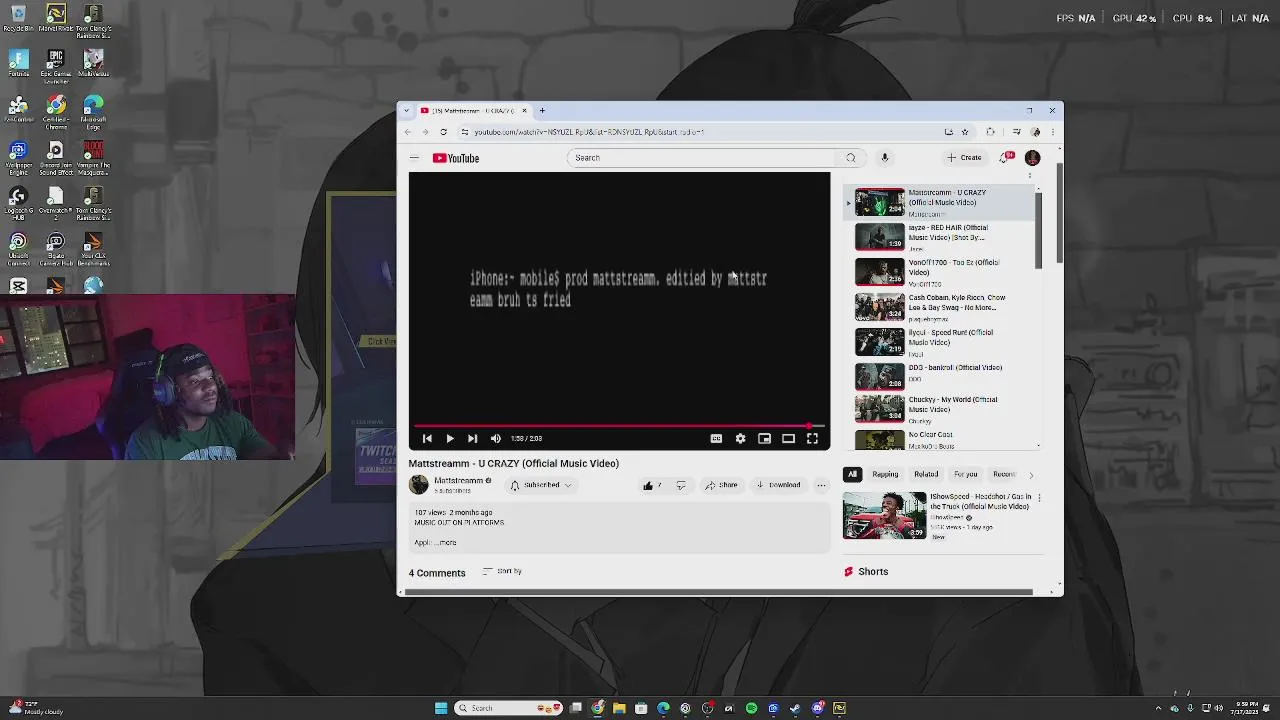
Task: Open the video settings gear
Action: tap(740, 438)
